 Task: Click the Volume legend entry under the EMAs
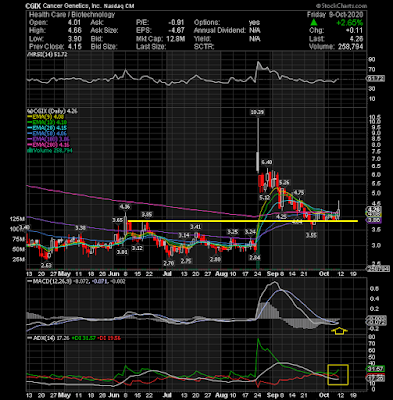pyautogui.click(x=49, y=150)
